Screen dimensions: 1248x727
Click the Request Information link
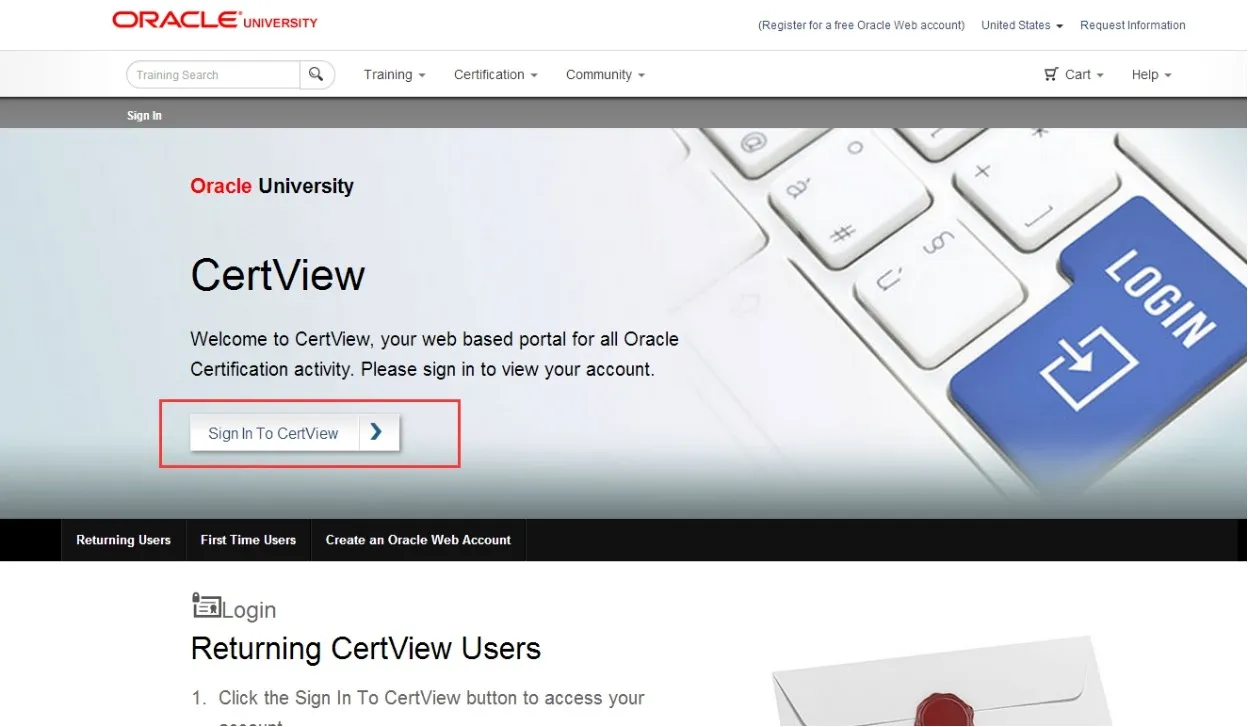tap(1133, 25)
